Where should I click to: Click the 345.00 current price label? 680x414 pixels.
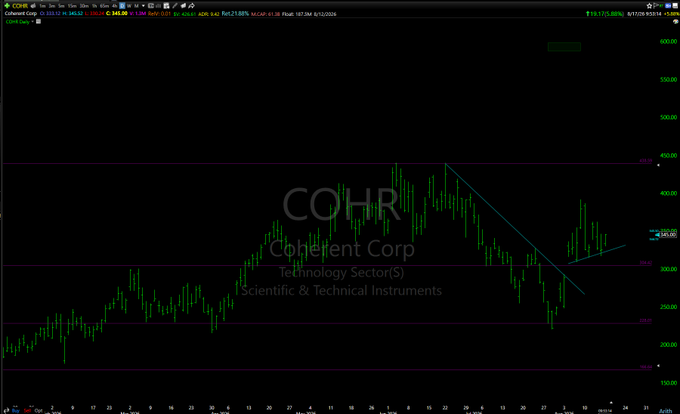coord(668,235)
